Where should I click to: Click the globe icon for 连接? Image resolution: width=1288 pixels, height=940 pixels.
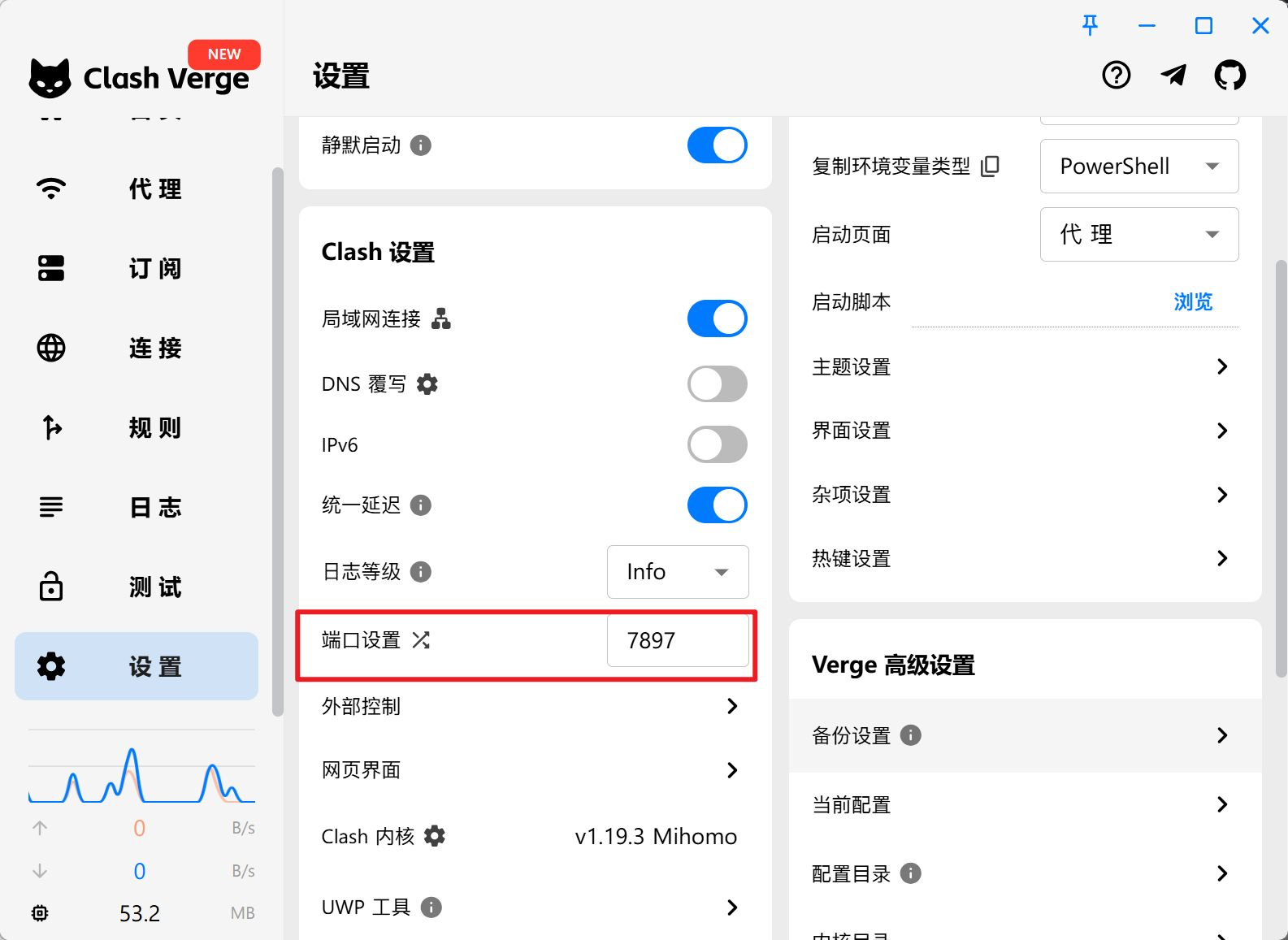click(51, 348)
